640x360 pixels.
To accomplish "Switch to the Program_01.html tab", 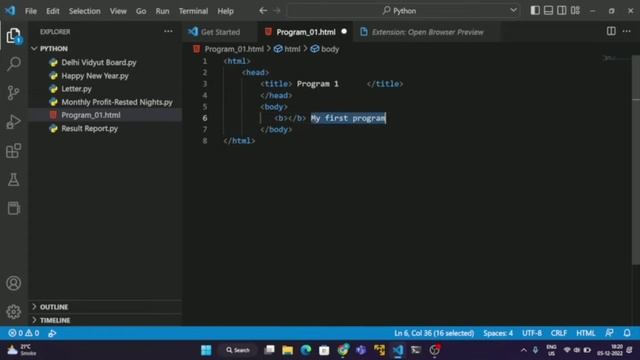I will pyautogui.click(x=306, y=31).
